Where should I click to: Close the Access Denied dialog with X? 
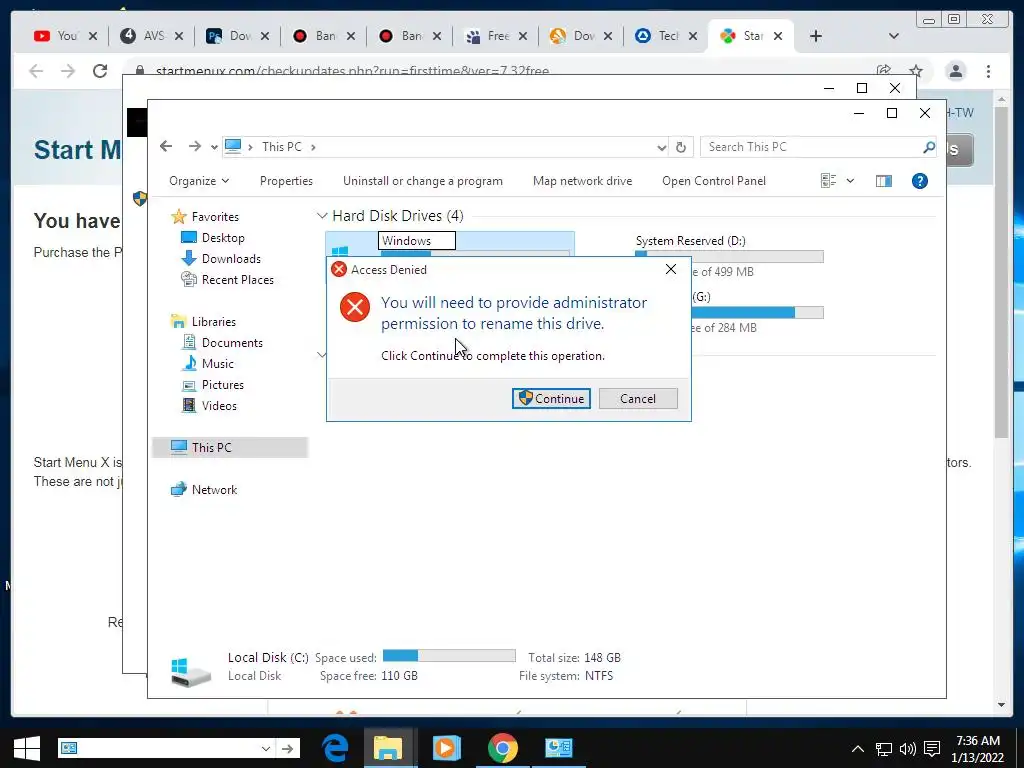coord(671,269)
